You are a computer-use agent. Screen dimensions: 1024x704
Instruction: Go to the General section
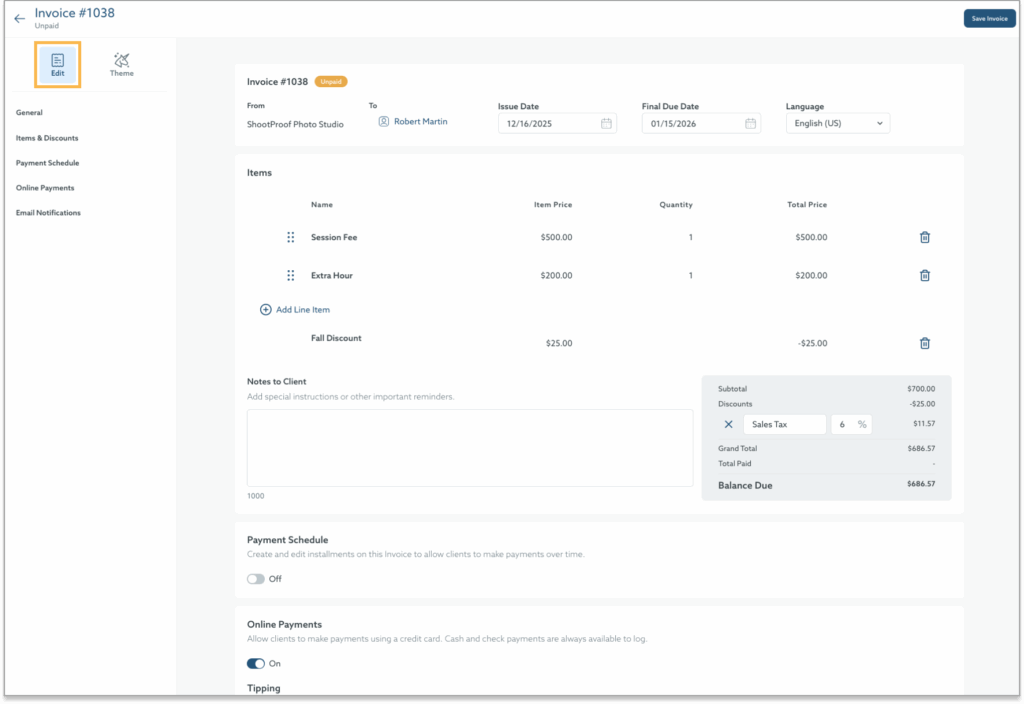coord(28,112)
